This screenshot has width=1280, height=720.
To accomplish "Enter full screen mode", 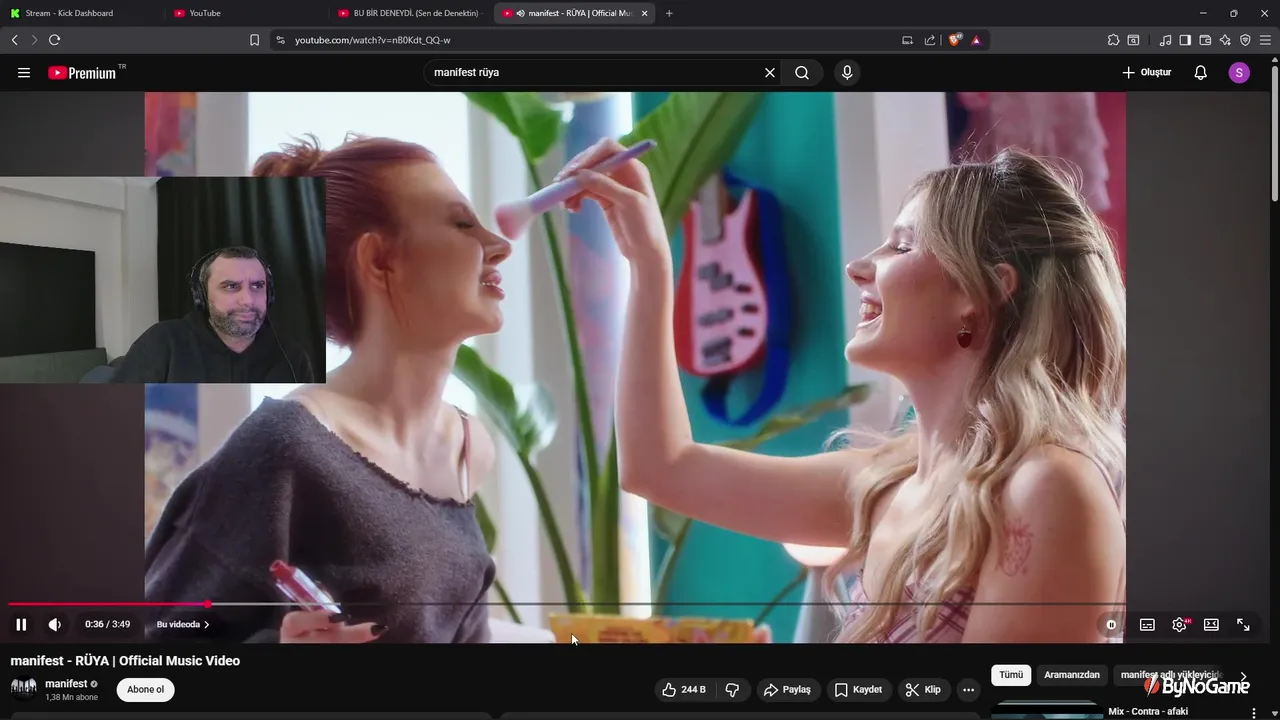I will click(1243, 625).
